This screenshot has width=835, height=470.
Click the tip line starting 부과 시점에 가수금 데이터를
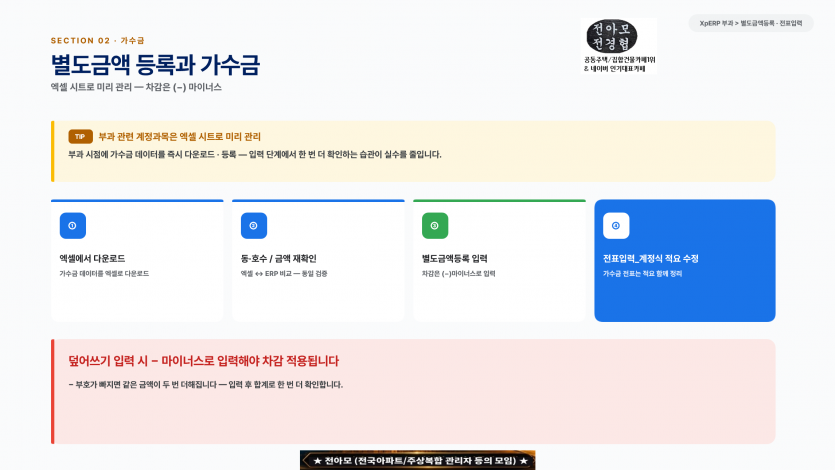[255, 155]
